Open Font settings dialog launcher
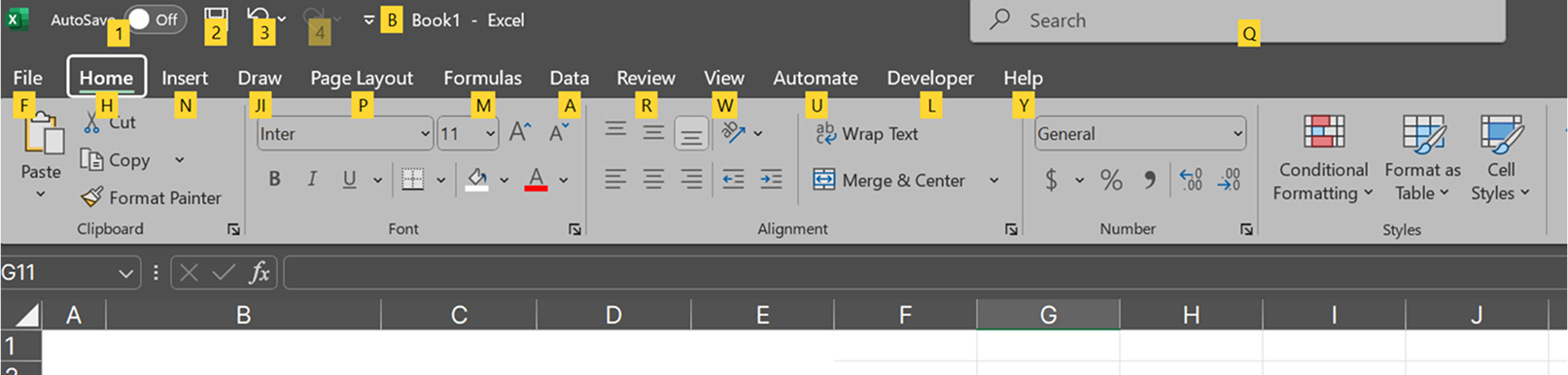This screenshot has width=1568, height=375. pyautogui.click(x=575, y=229)
